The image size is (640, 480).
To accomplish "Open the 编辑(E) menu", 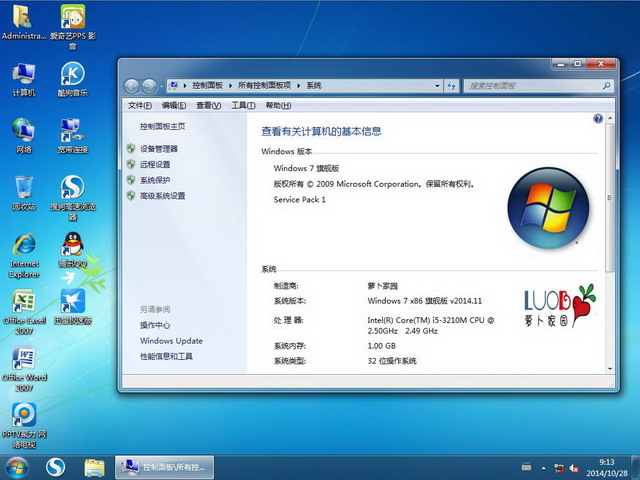I will (174, 106).
